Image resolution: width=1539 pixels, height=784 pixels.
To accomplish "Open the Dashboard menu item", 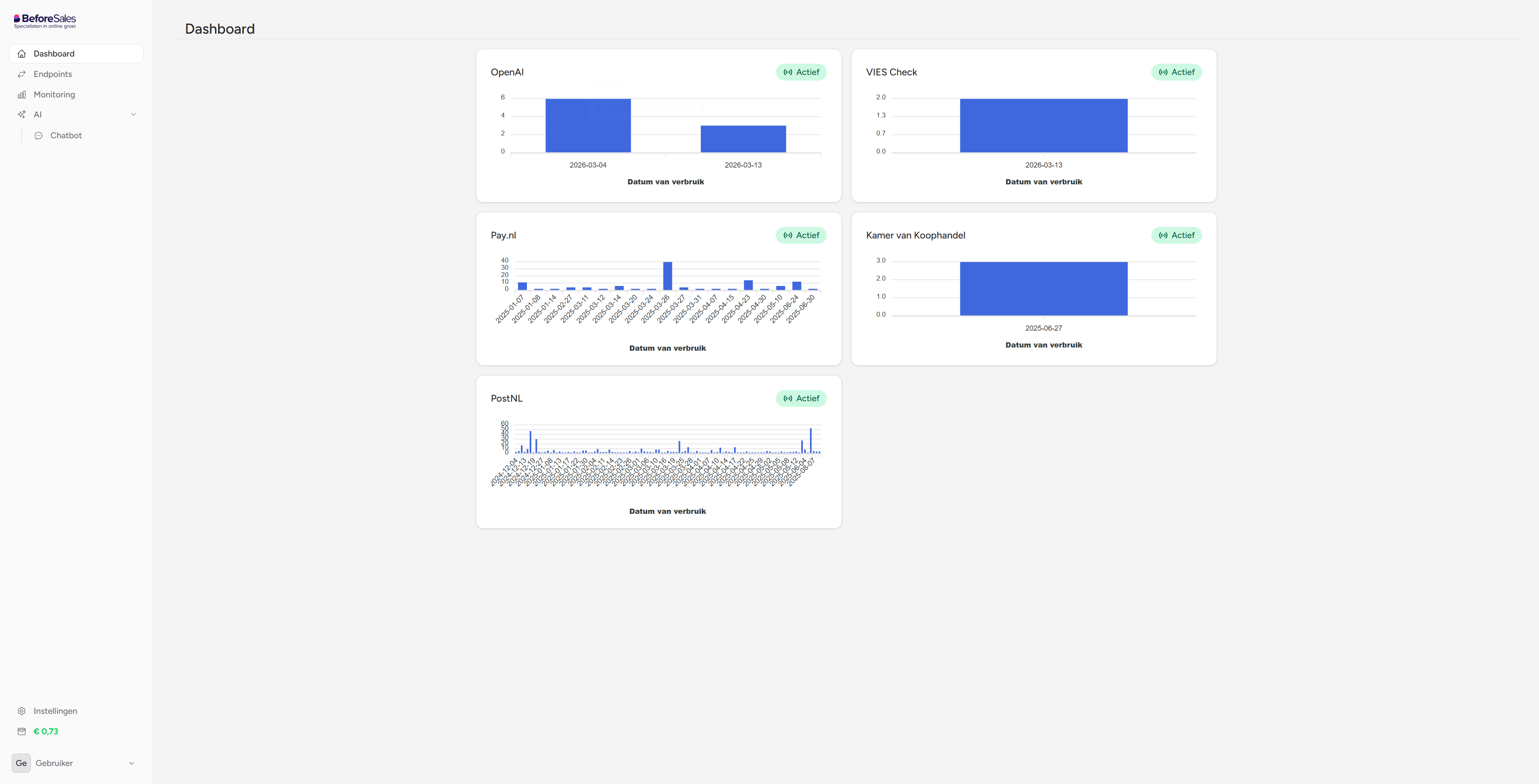I will pos(77,54).
